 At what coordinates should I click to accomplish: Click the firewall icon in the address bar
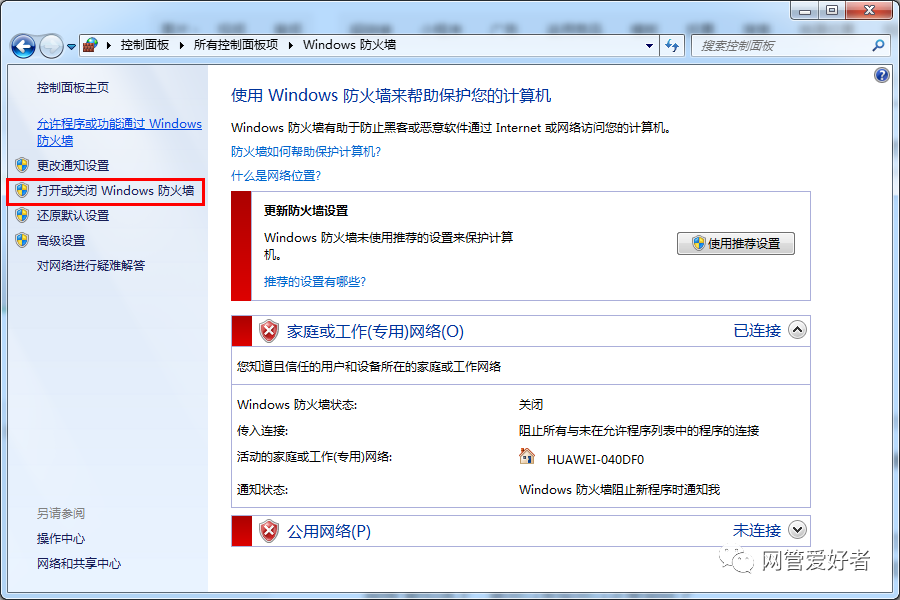[x=90, y=45]
